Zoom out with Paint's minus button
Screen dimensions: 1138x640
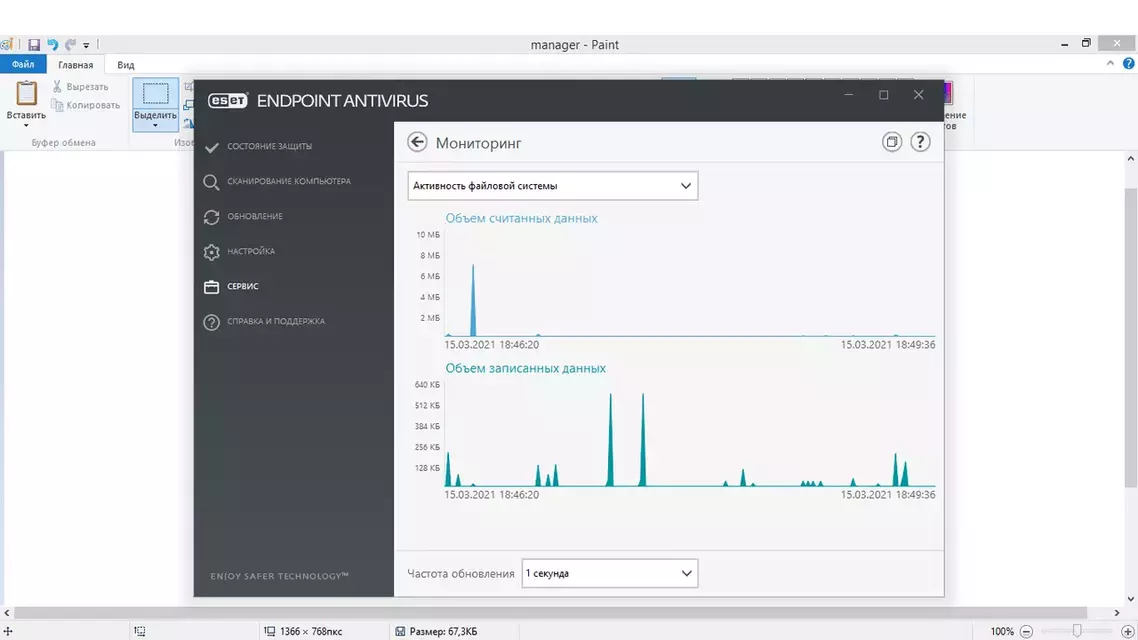coord(1026,631)
